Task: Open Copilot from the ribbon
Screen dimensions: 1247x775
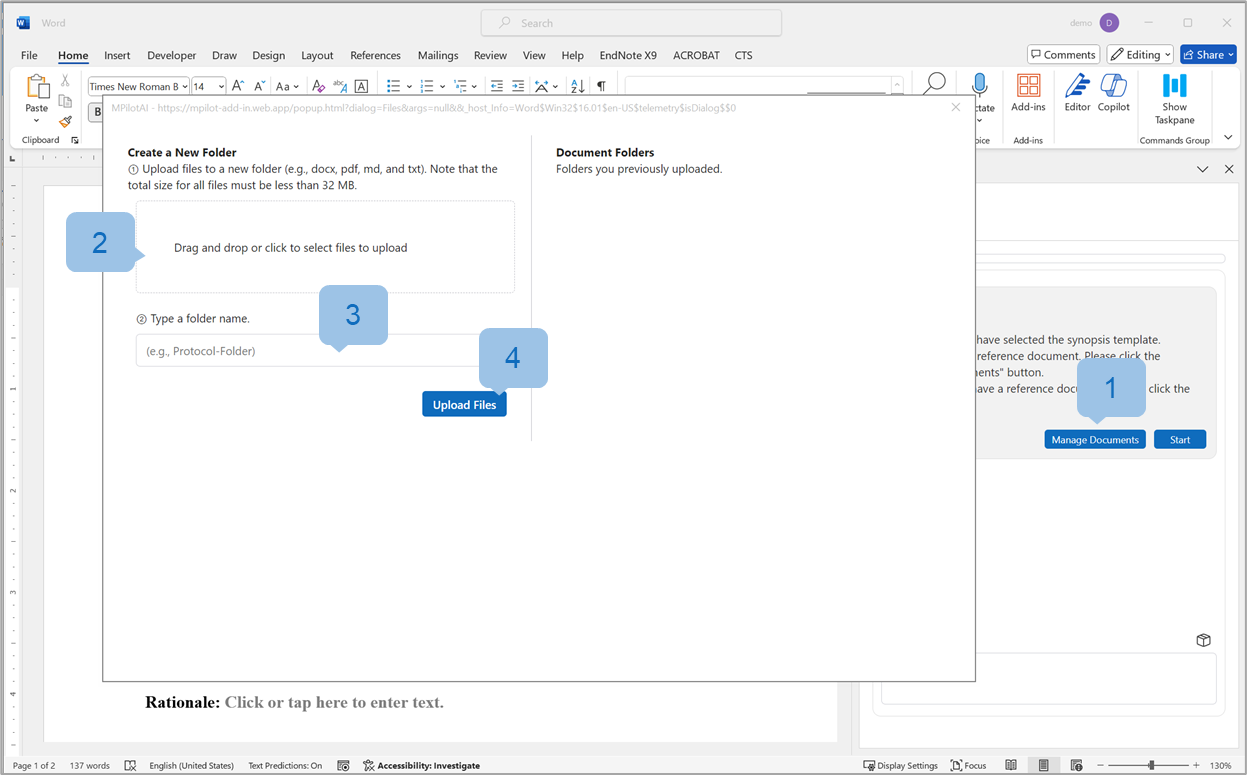Action: coord(1113,92)
